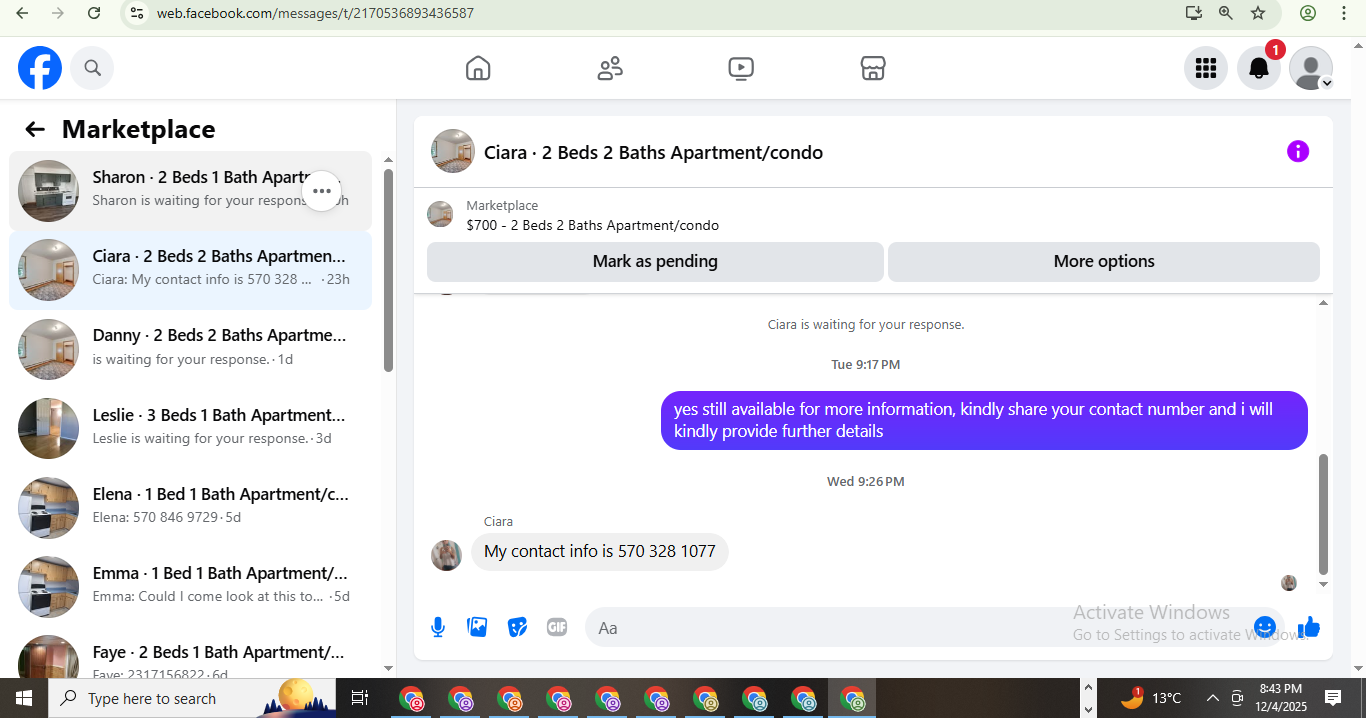
Task: Open Emma's 1 Bed 1 Bath conversation
Action: (x=190, y=586)
